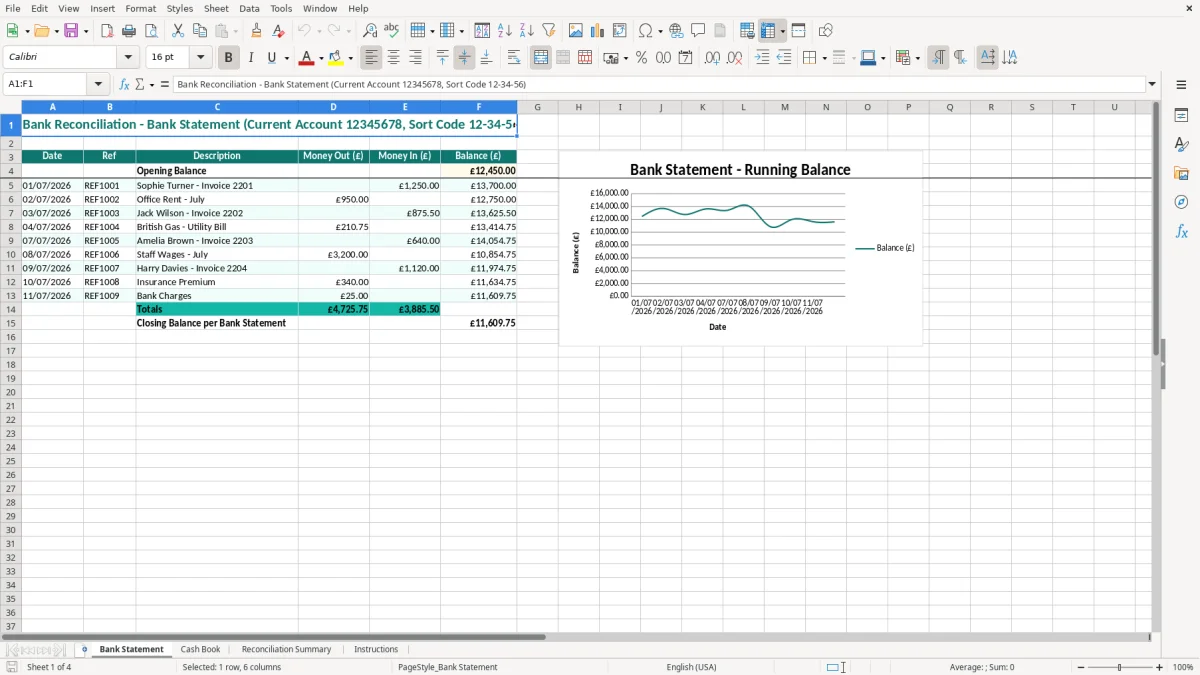1200x675 pixels.
Task: Open the sidebar Properties deck
Action: coord(1181,116)
